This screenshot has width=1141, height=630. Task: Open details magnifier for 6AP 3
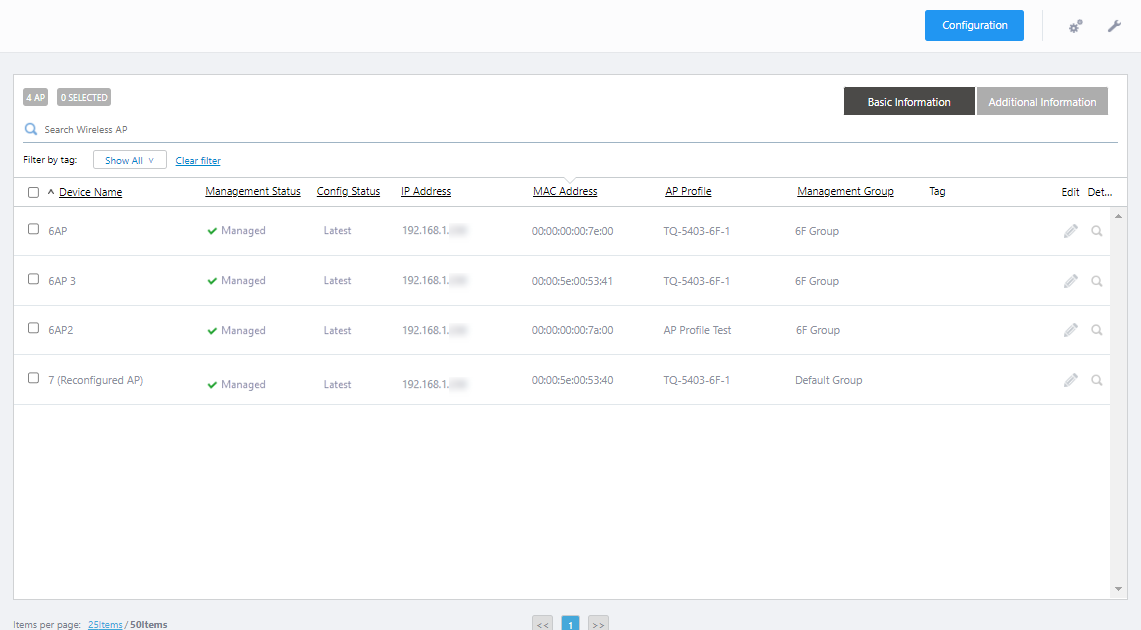pyautogui.click(x=1097, y=281)
